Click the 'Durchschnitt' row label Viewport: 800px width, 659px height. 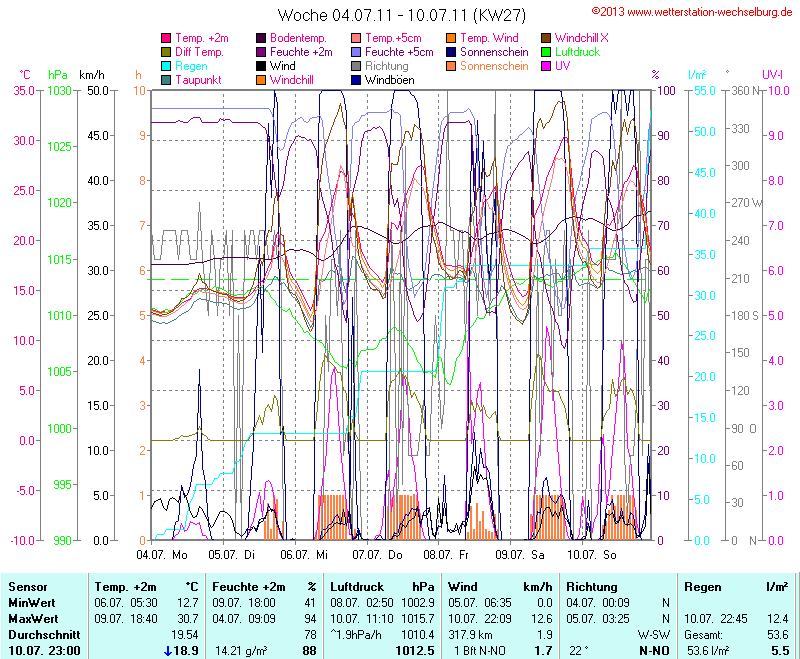(x=44, y=635)
